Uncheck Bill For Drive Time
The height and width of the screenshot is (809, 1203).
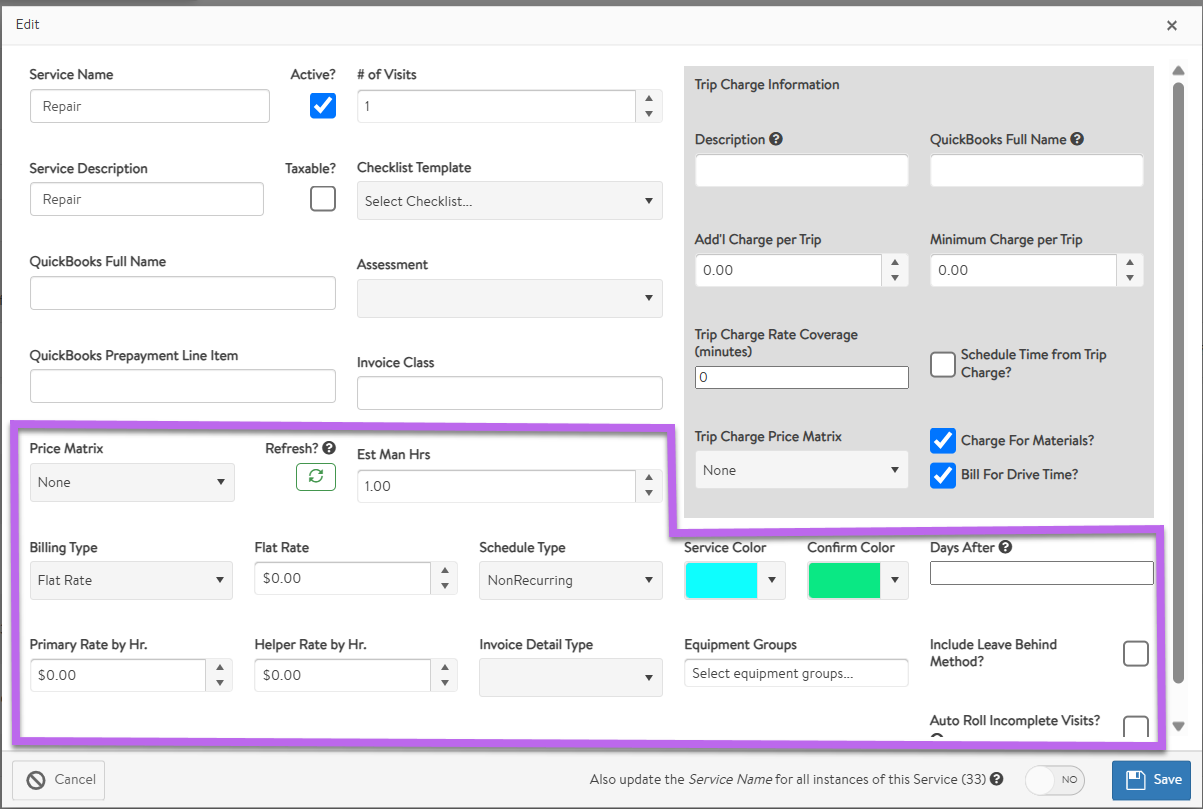(943, 475)
